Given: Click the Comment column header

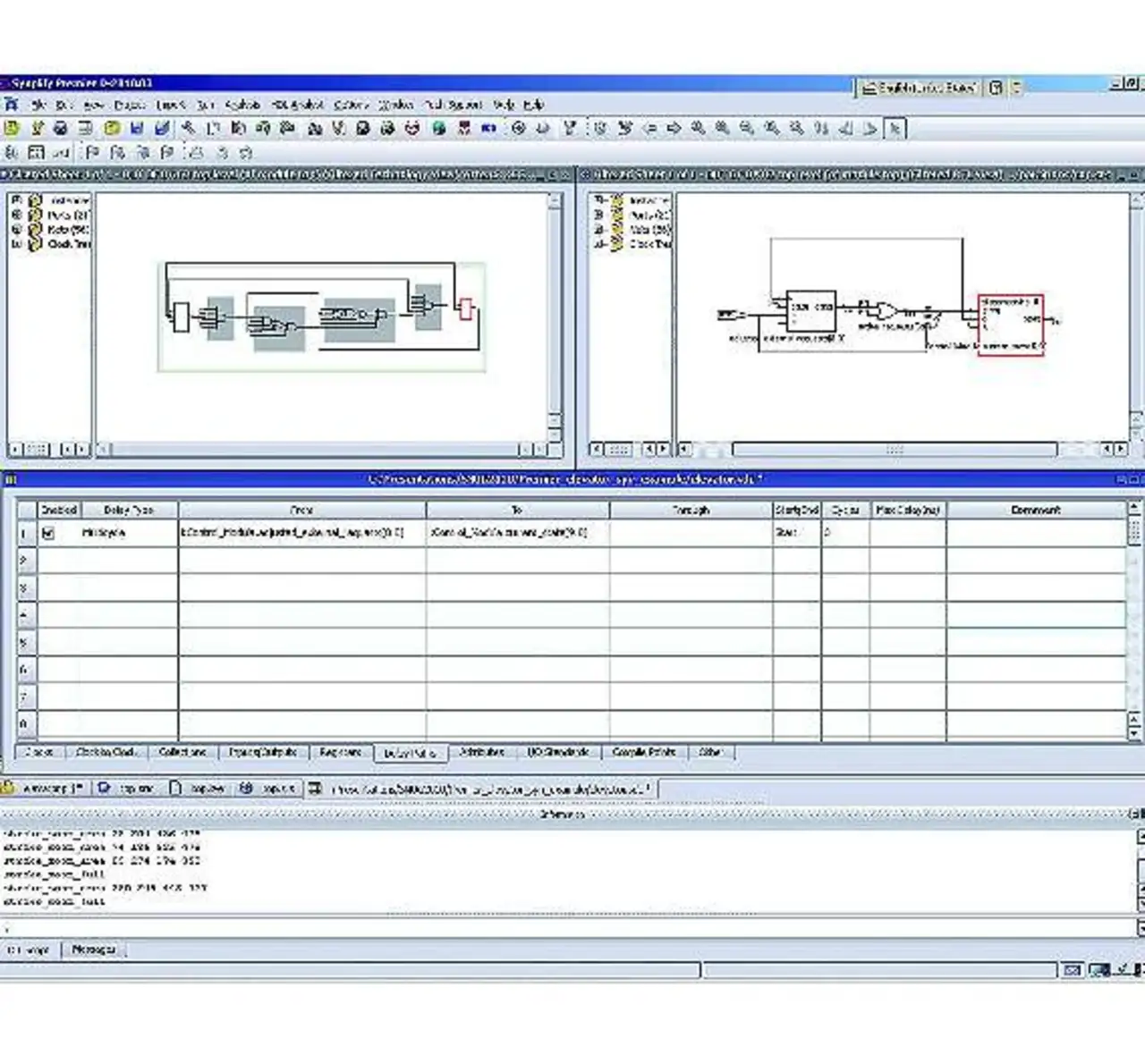Looking at the screenshot, I should click(1035, 510).
